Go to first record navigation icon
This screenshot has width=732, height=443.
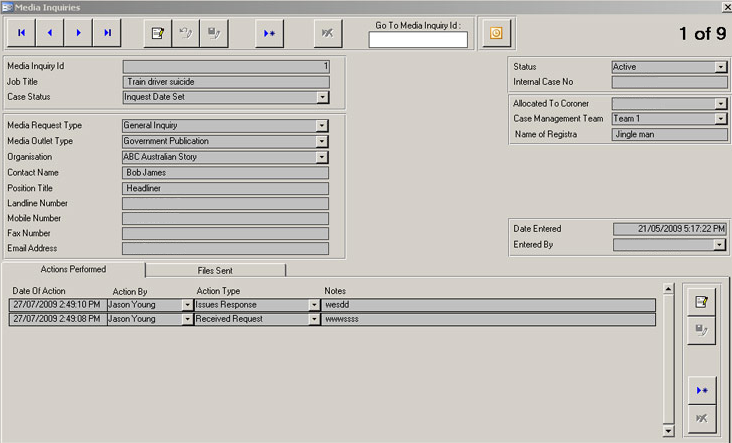pos(21,33)
